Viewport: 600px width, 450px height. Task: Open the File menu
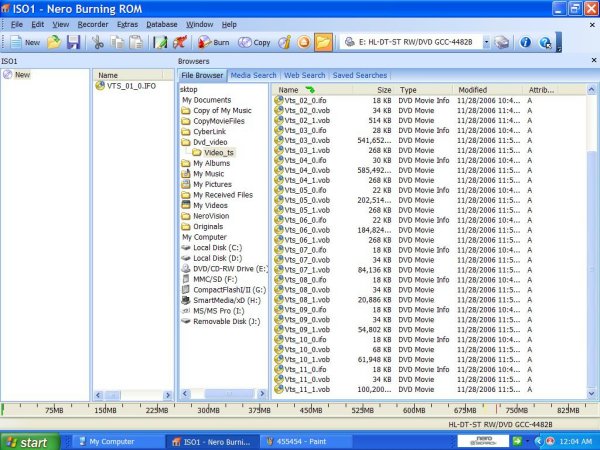coord(17,24)
